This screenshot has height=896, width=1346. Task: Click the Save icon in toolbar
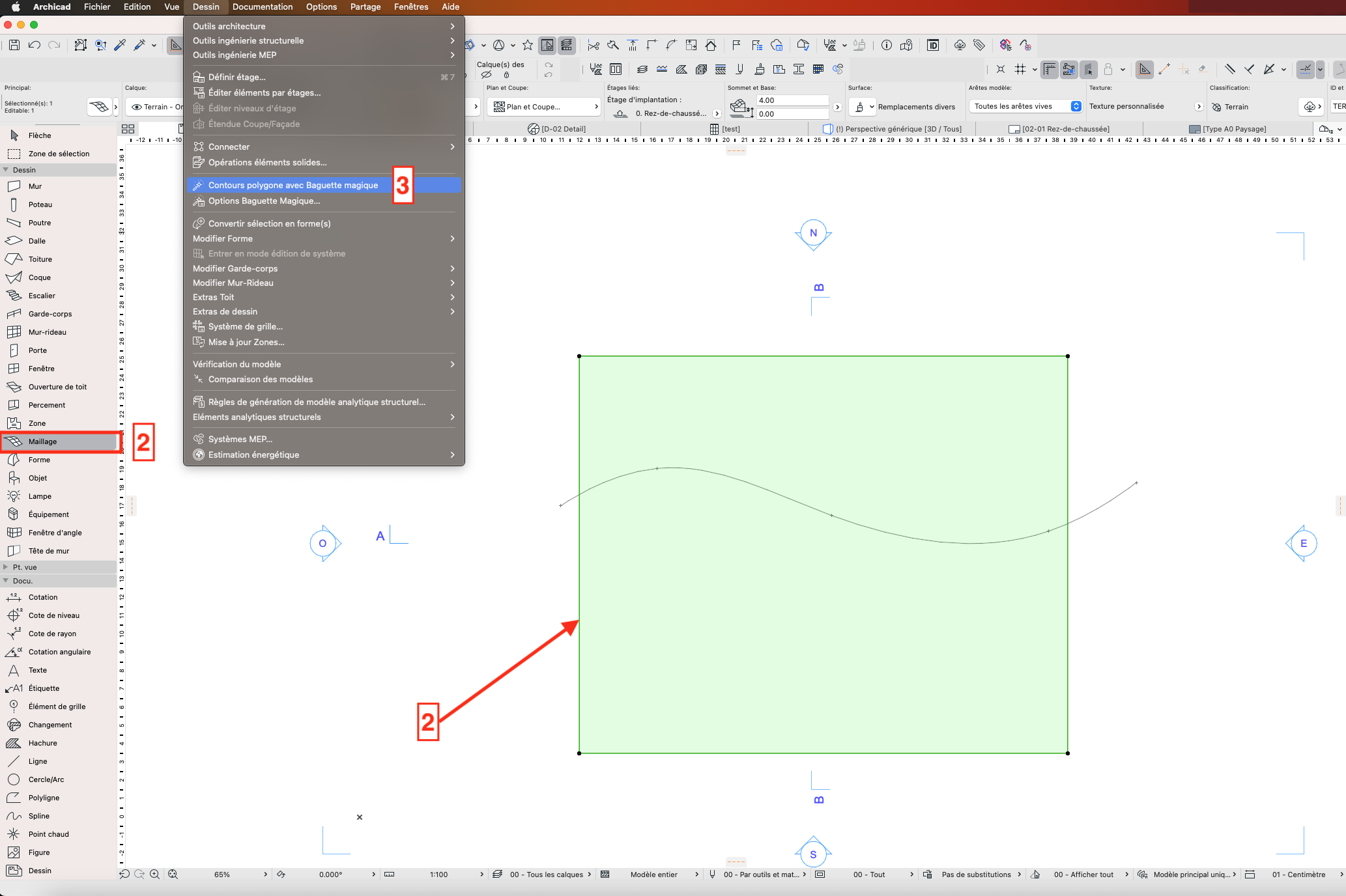tap(14, 45)
